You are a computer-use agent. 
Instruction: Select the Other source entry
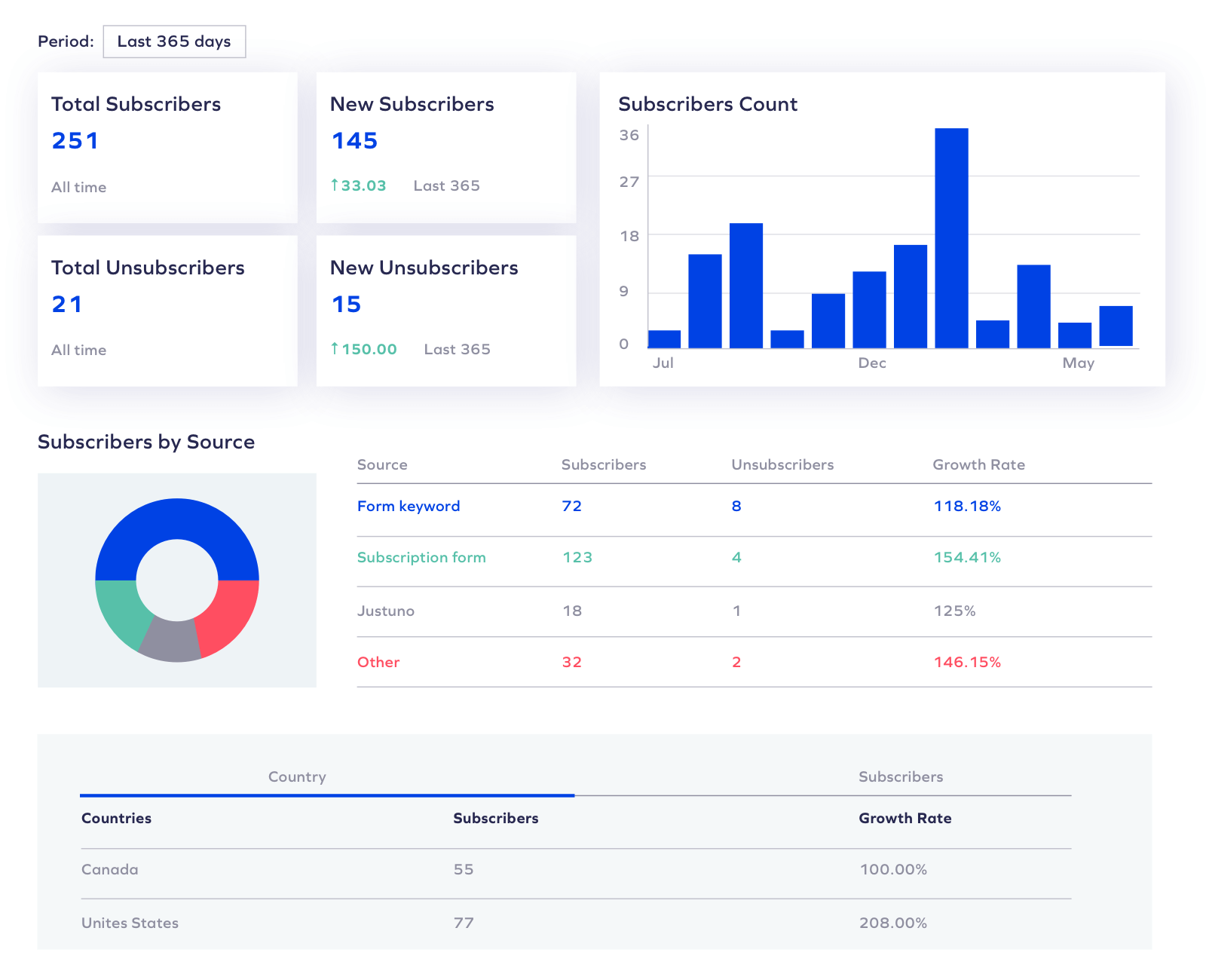click(x=378, y=662)
